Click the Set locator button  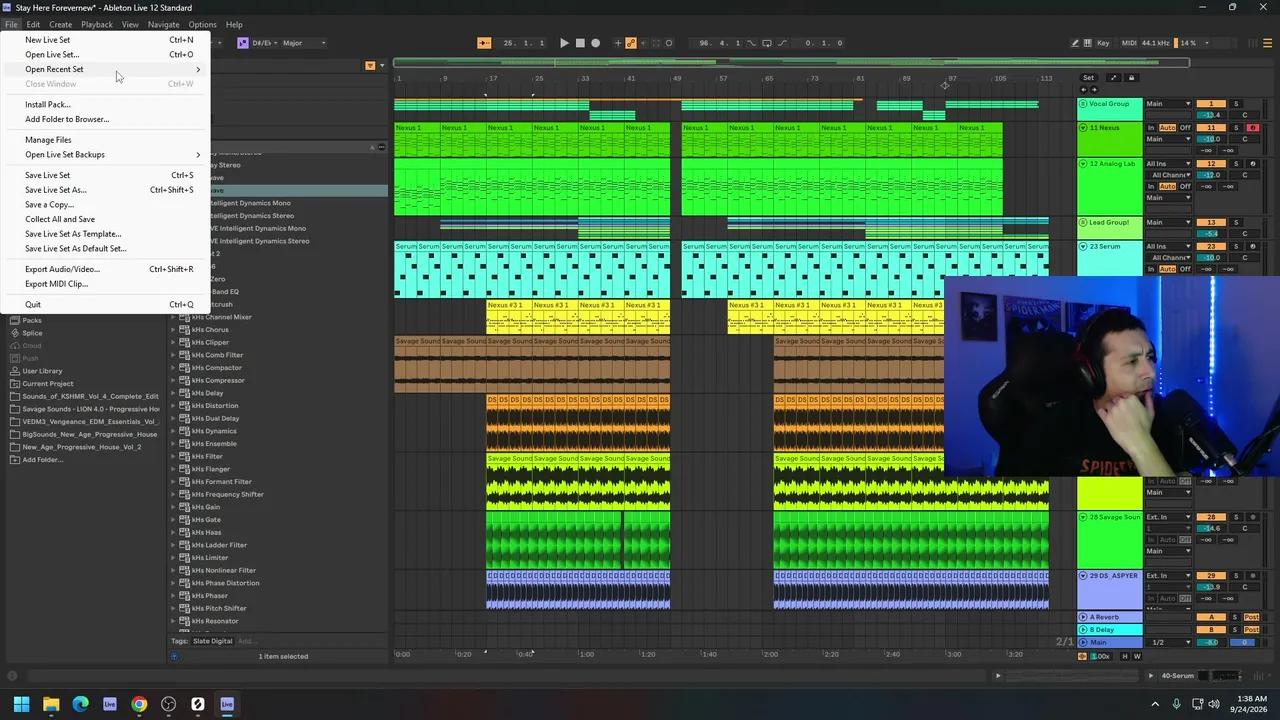click(1088, 78)
